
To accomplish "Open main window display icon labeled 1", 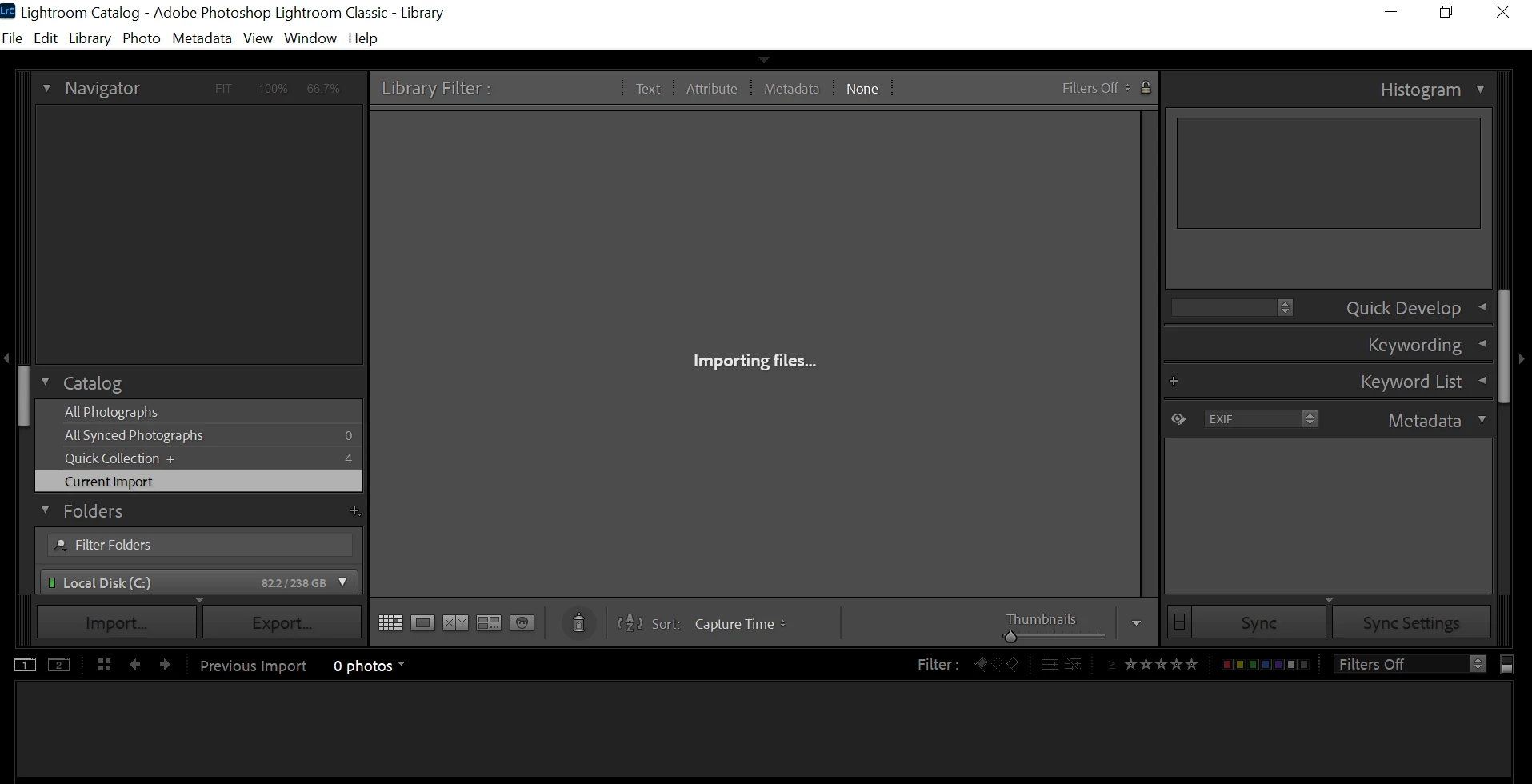I will (x=25, y=665).
